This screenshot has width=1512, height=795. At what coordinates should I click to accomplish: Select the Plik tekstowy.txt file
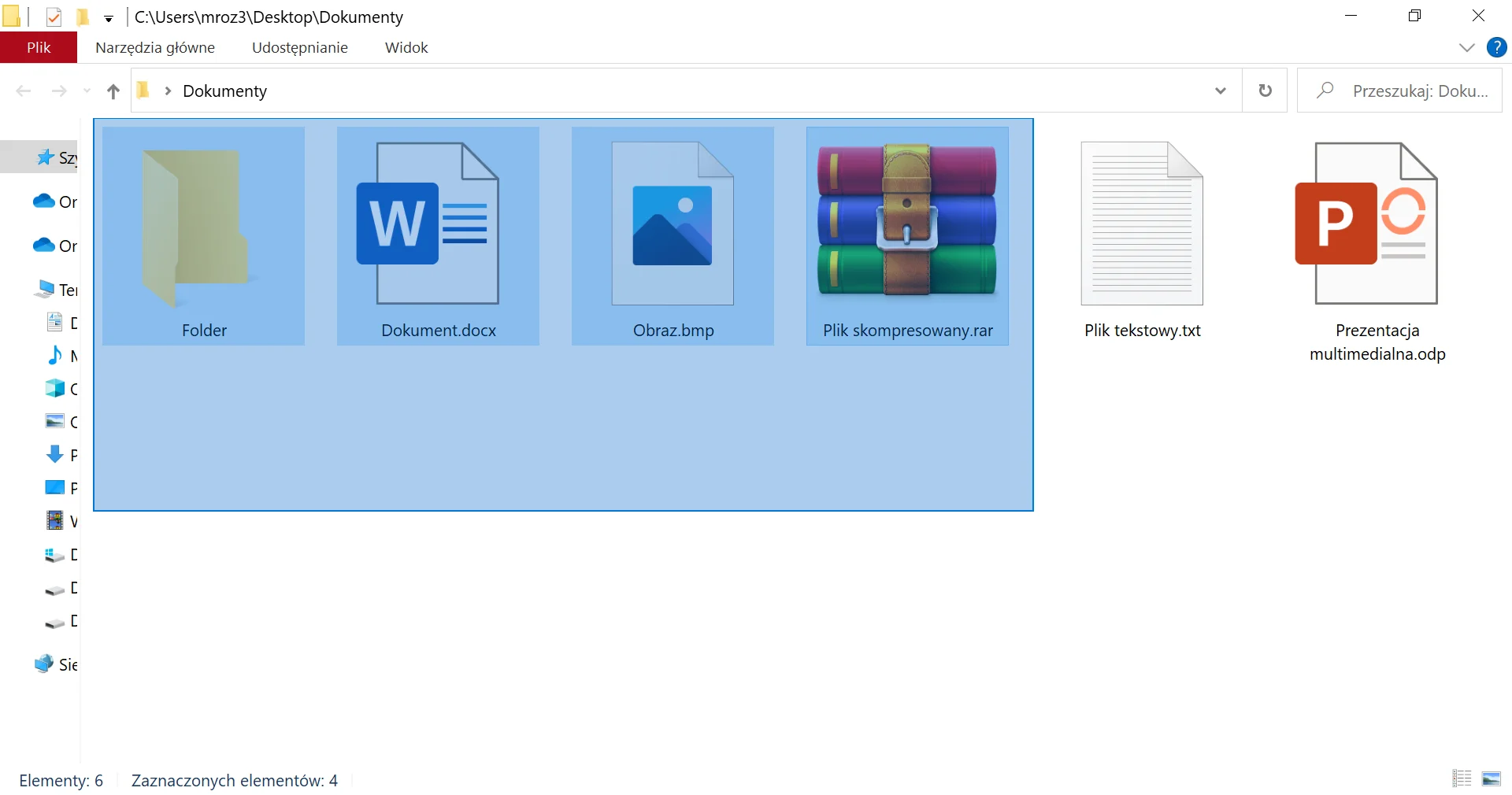pos(1142,236)
